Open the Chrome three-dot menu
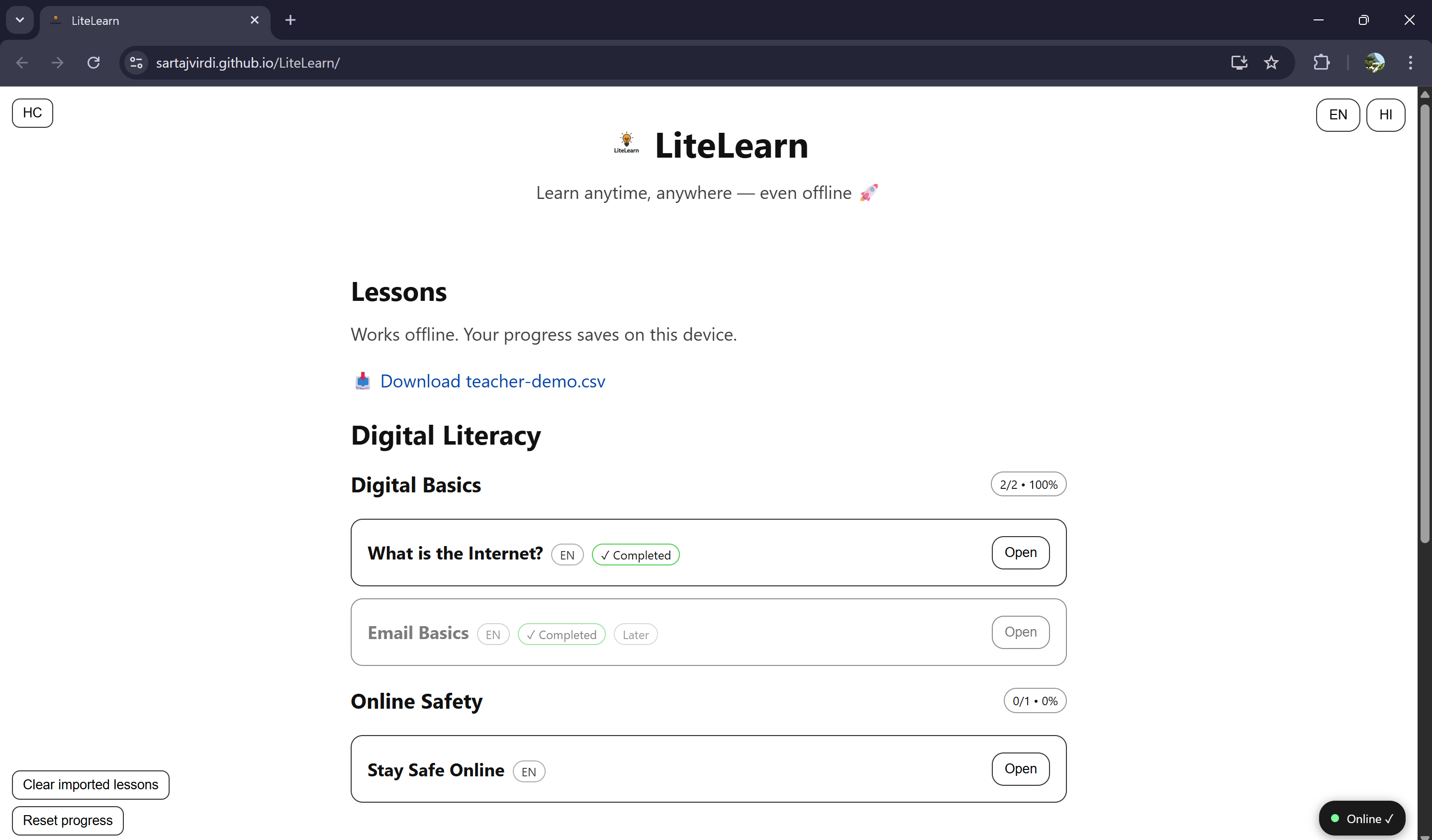1432x840 pixels. tap(1410, 63)
